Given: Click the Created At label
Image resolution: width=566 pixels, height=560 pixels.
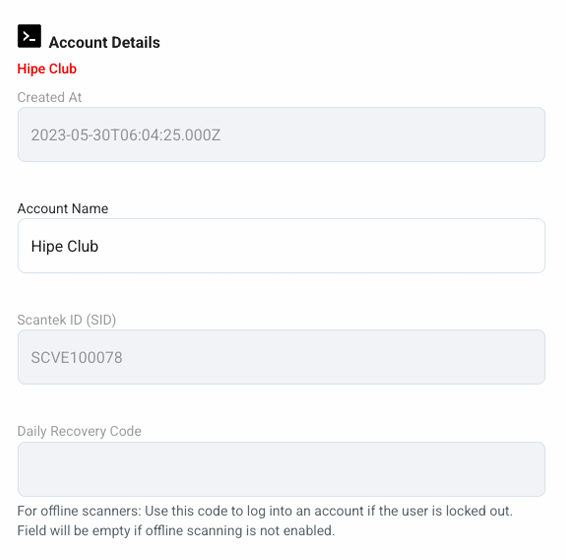Looking at the screenshot, I should pyautogui.click(x=49, y=97).
